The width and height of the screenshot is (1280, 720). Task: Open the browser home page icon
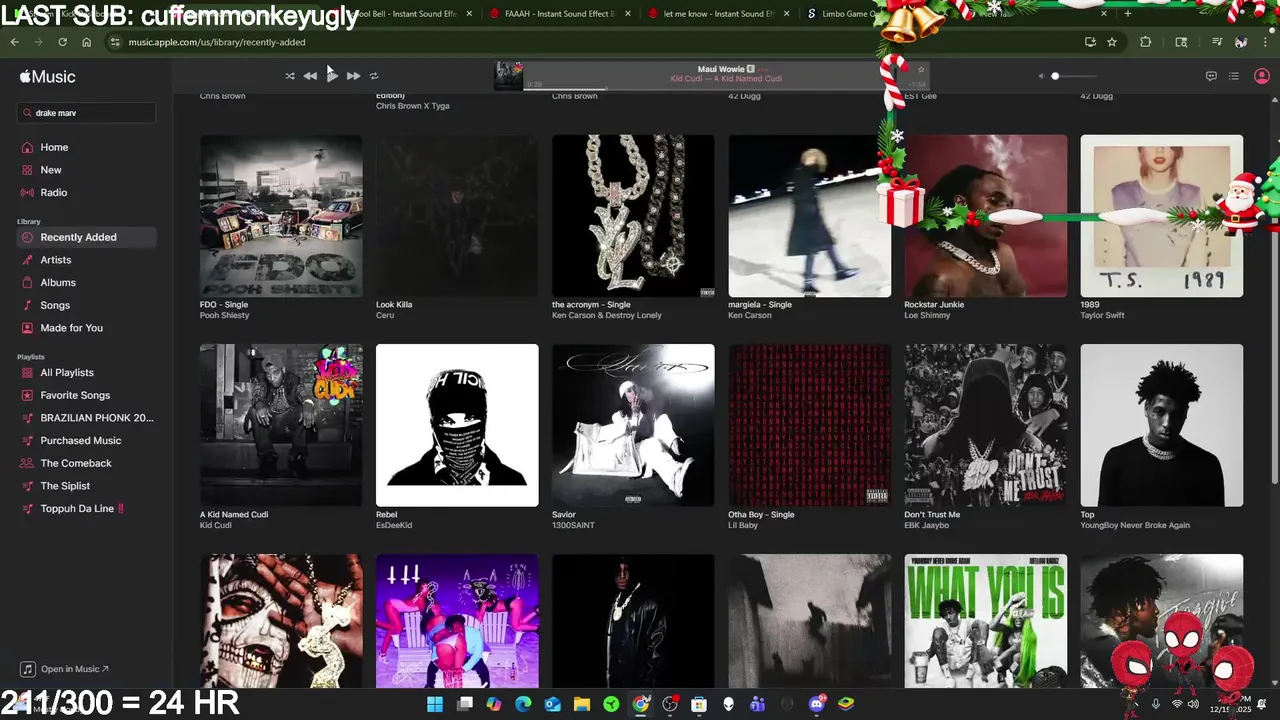pos(86,42)
